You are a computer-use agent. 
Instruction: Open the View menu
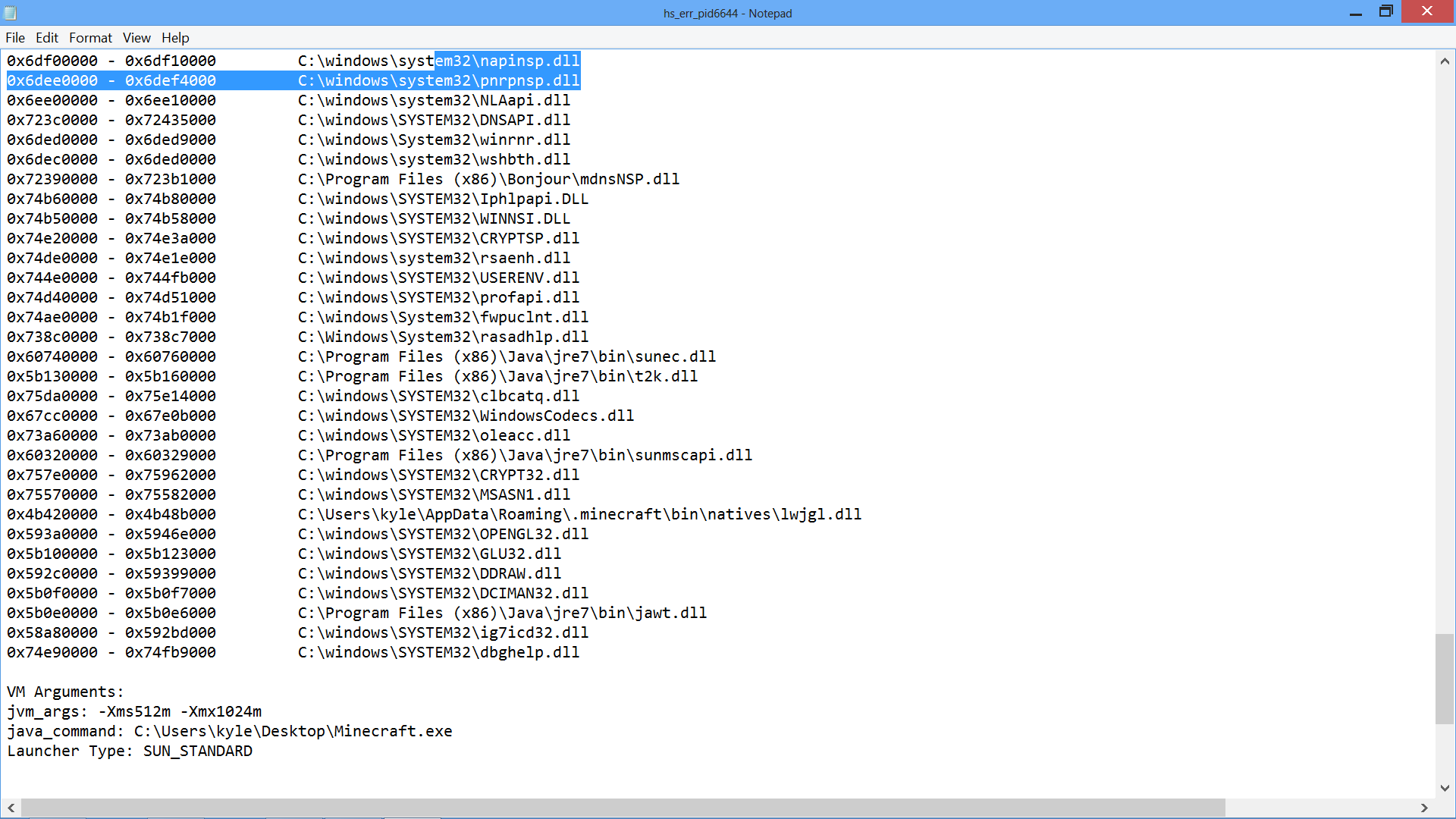click(136, 38)
